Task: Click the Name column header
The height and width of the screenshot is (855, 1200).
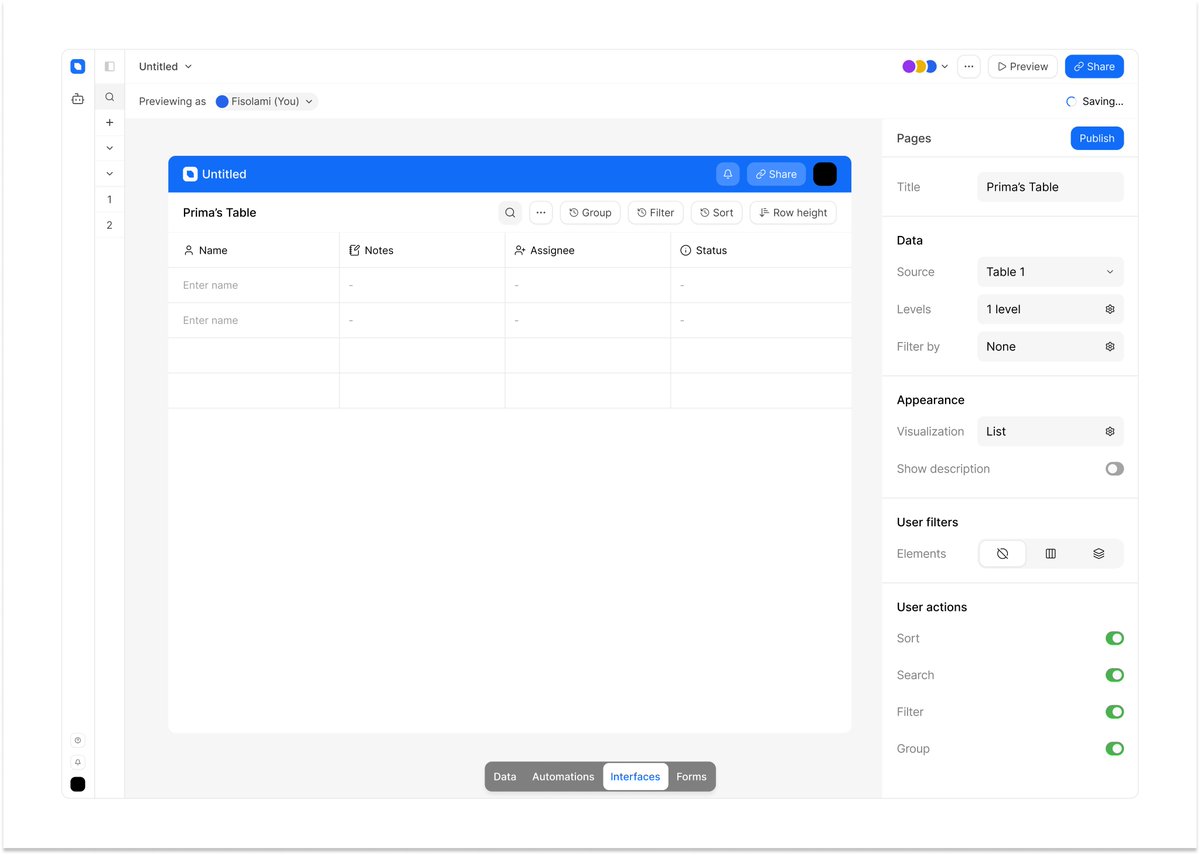Action: click(x=254, y=251)
